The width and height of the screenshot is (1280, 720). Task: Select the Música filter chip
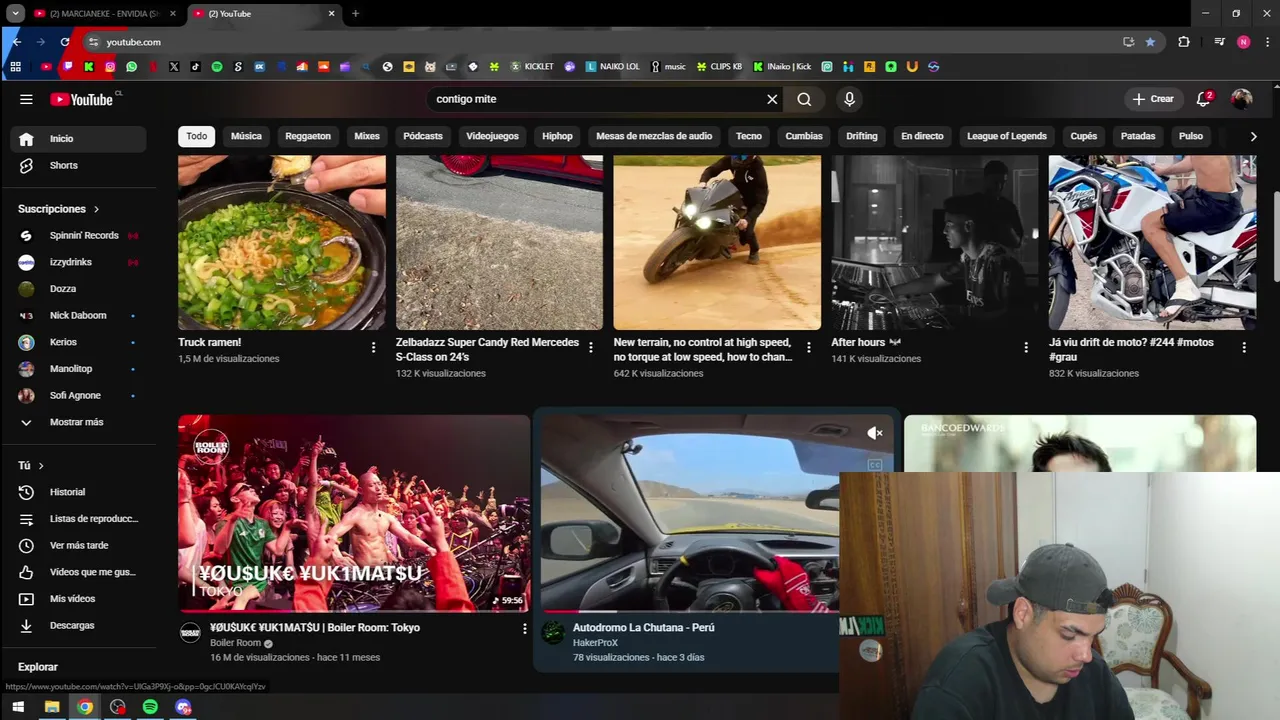246,136
